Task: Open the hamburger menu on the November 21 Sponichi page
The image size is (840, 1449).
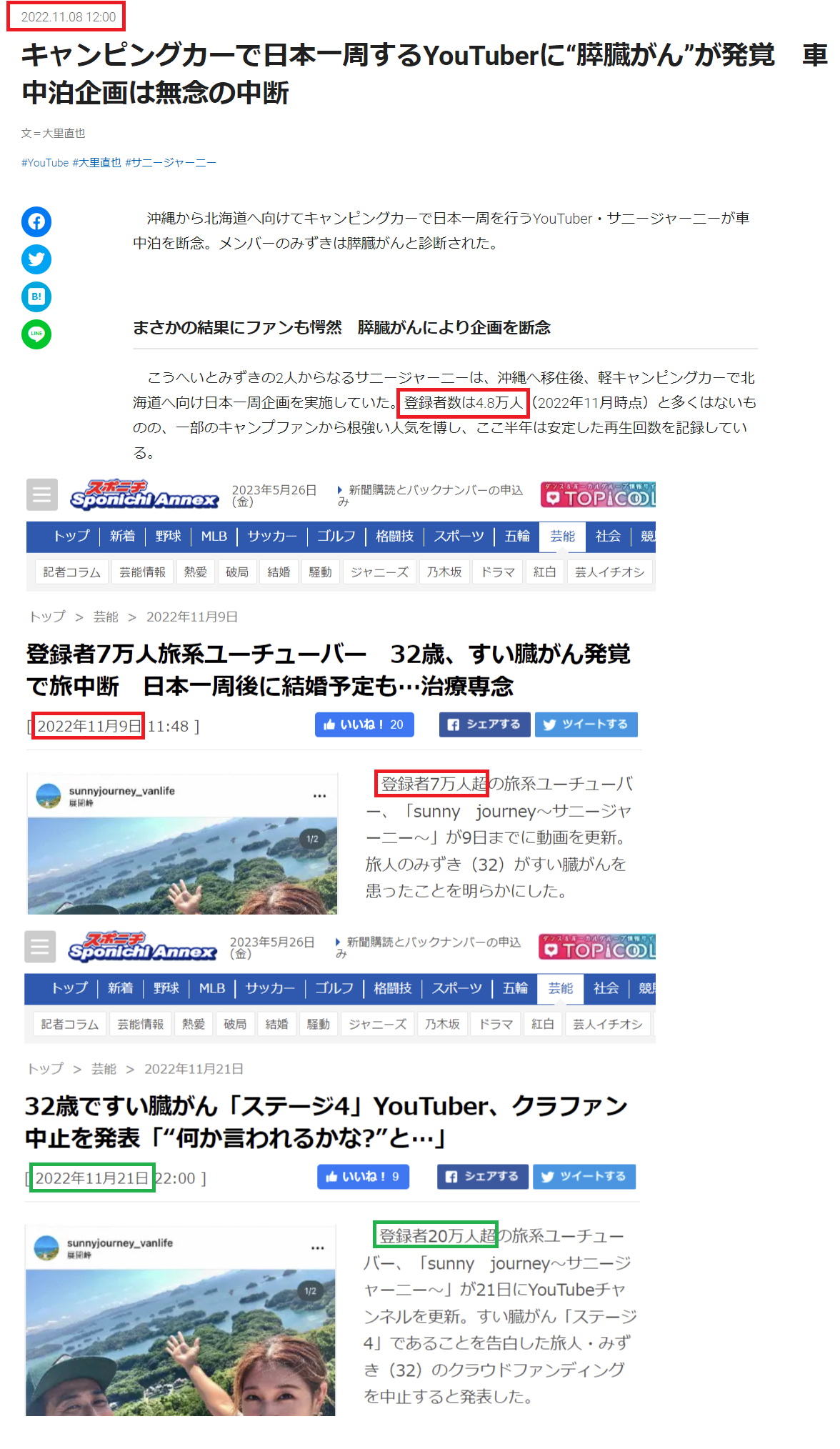Action: click(40, 947)
